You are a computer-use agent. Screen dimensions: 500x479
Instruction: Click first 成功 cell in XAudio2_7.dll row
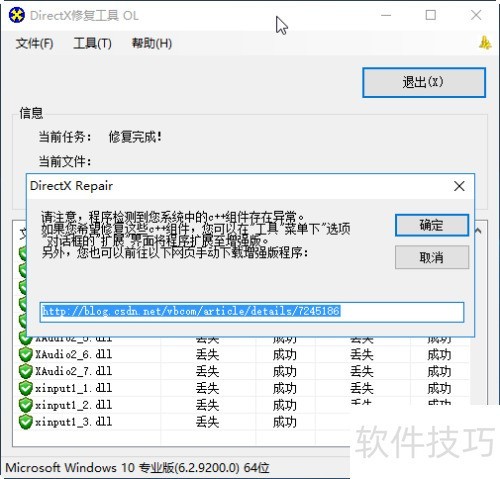tap(285, 371)
